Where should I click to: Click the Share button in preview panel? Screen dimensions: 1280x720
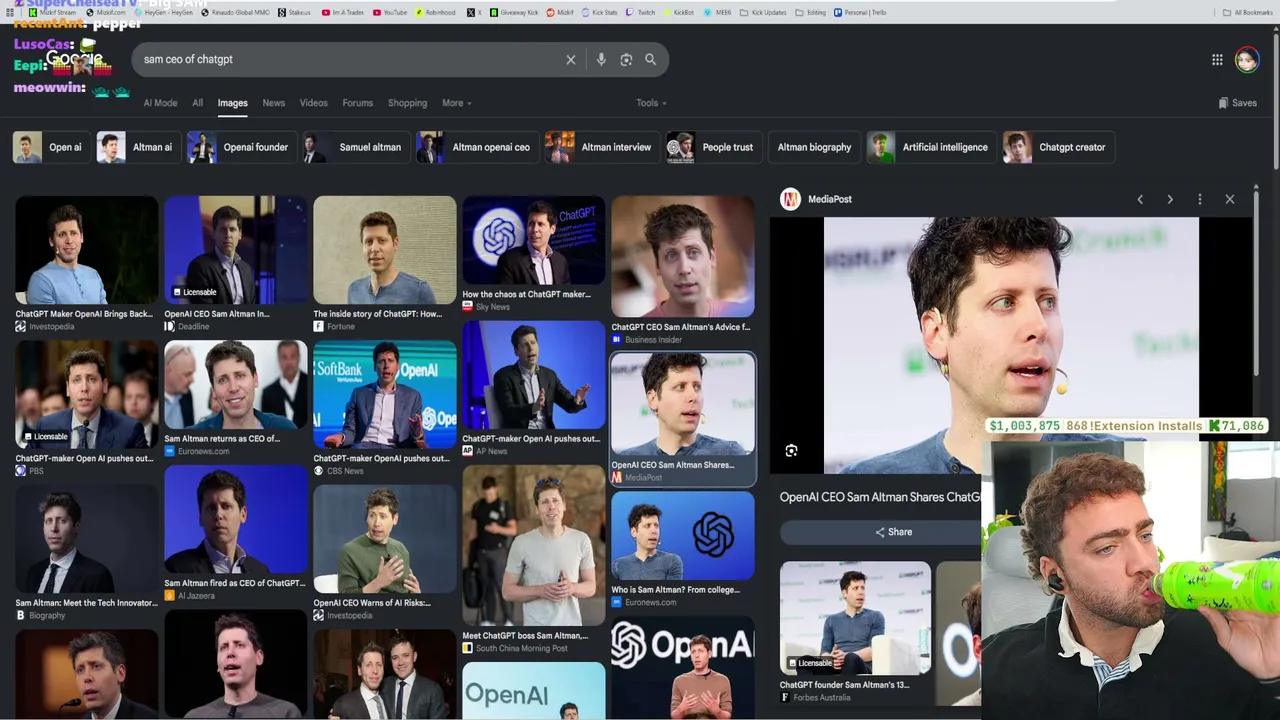(892, 532)
